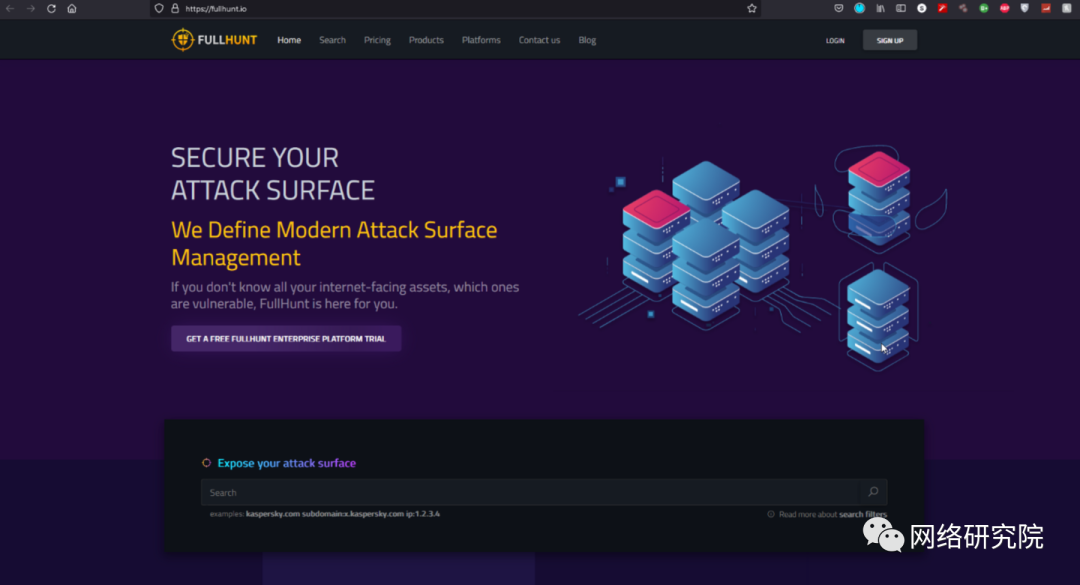This screenshot has height=585, width=1080.
Task: Click the magnifier search submit icon
Action: [873, 492]
